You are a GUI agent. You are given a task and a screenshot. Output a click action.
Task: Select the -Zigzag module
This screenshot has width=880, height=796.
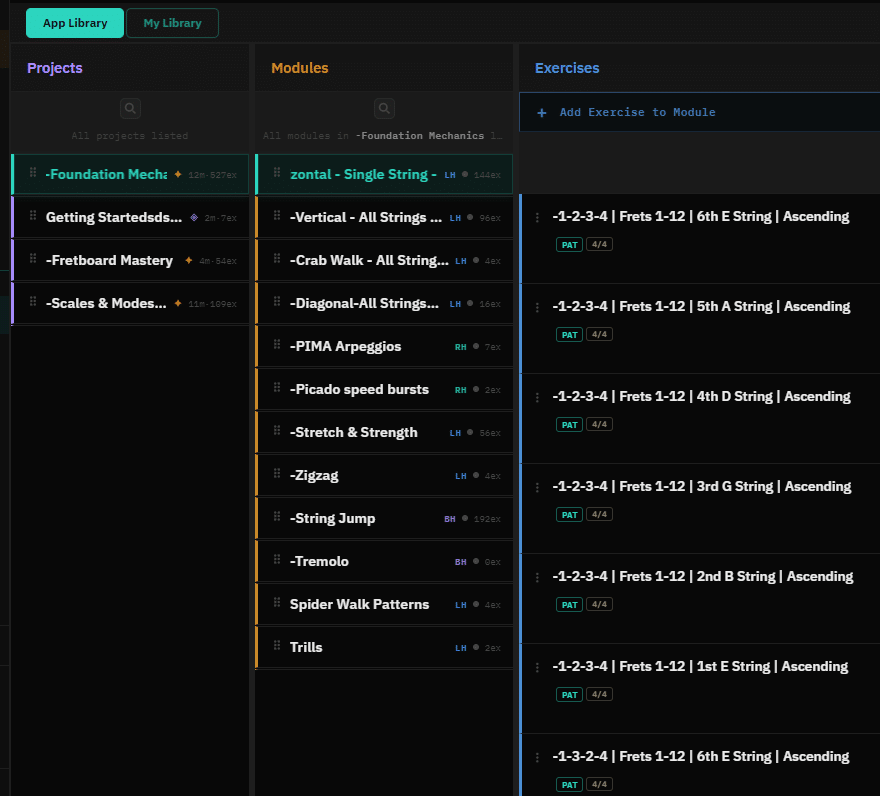pos(384,475)
